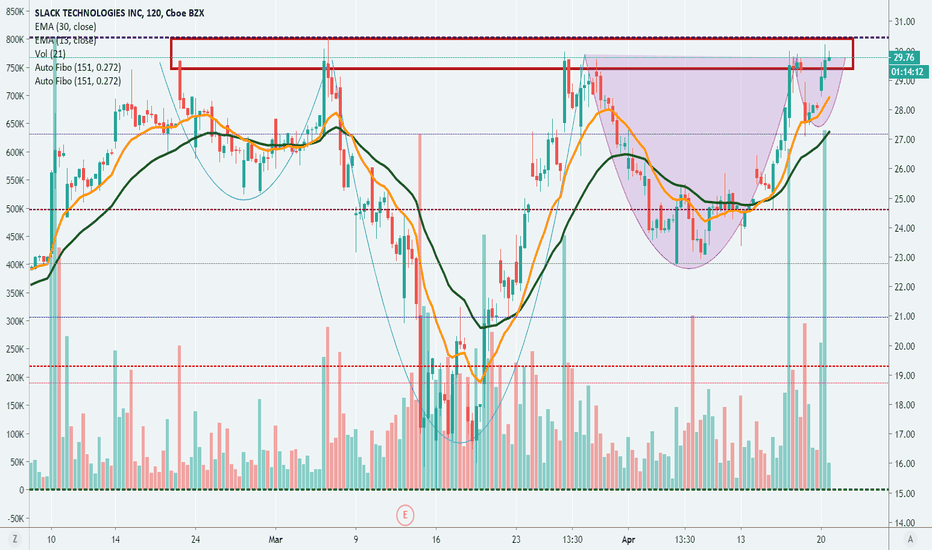Click bar countdown 01:14:12 label
The width and height of the screenshot is (932, 550).
tap(907, 72)
